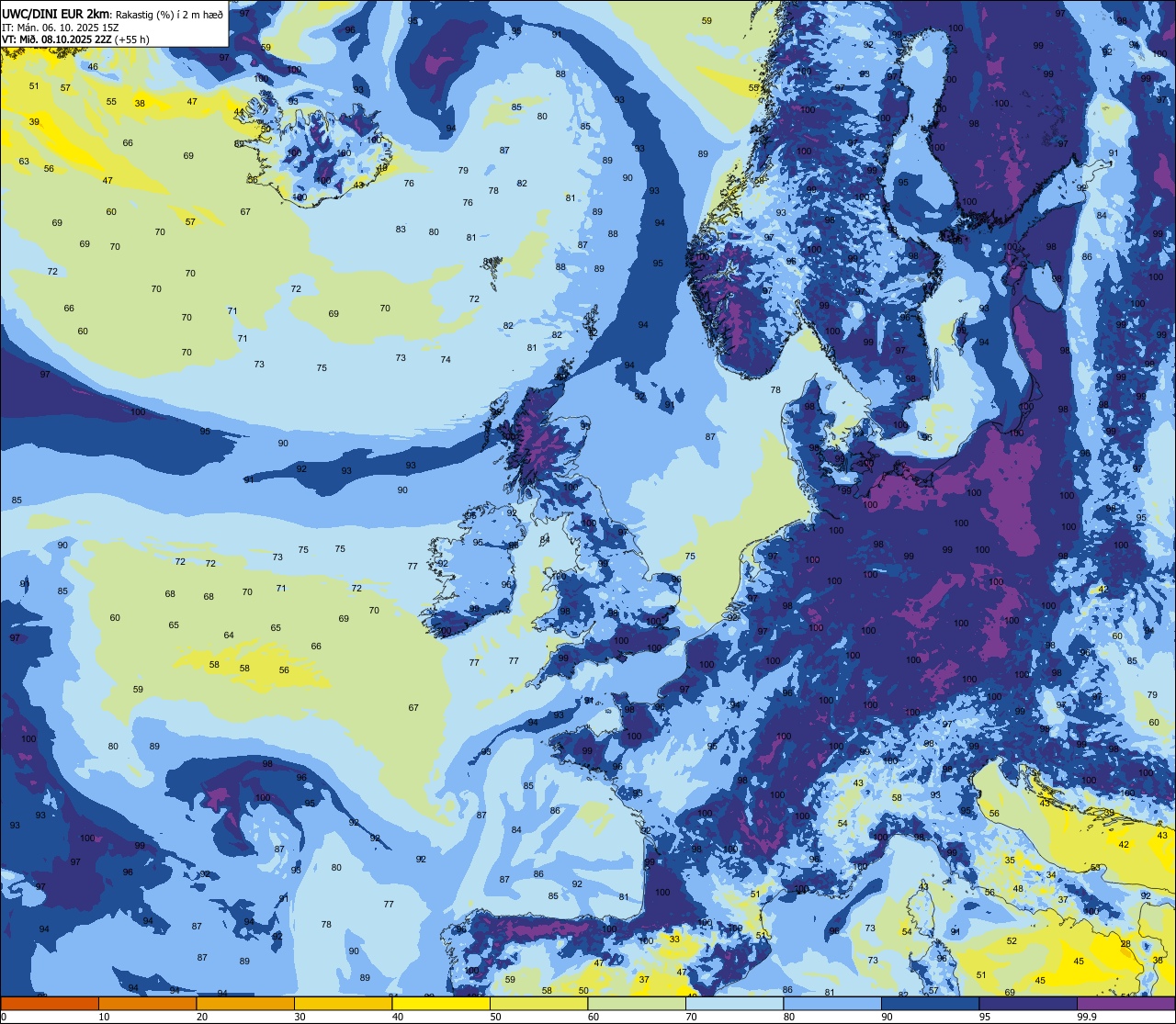
Task: Click the "10" tick label on the color scale
Action: 105,1017
